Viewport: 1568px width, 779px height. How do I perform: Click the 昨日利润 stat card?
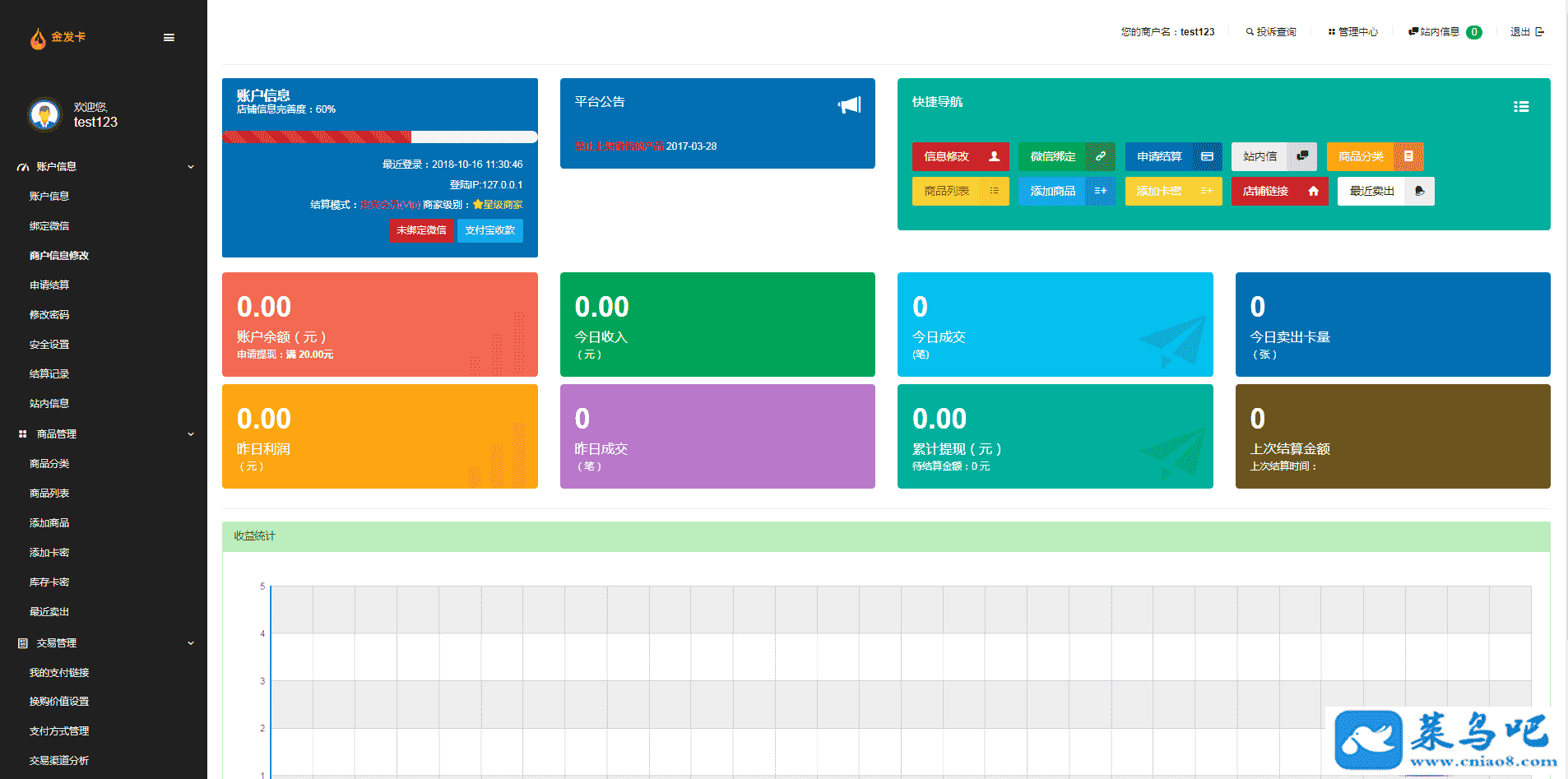[380, 436]
